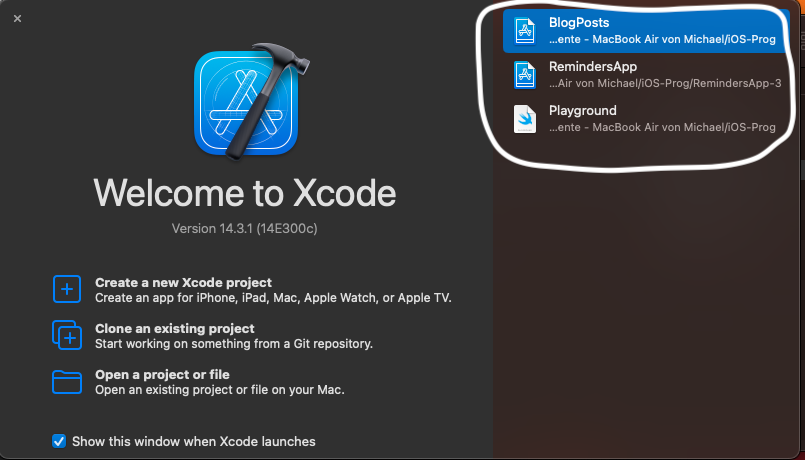Select RemindersApp in recent projects

[x=646, y=75]
